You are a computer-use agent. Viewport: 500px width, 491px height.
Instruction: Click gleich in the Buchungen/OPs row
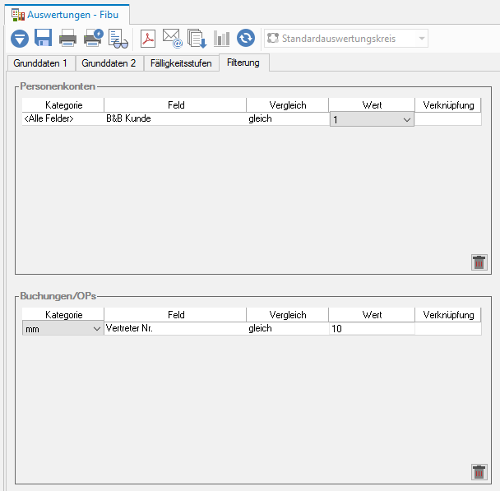coord(288,328)
